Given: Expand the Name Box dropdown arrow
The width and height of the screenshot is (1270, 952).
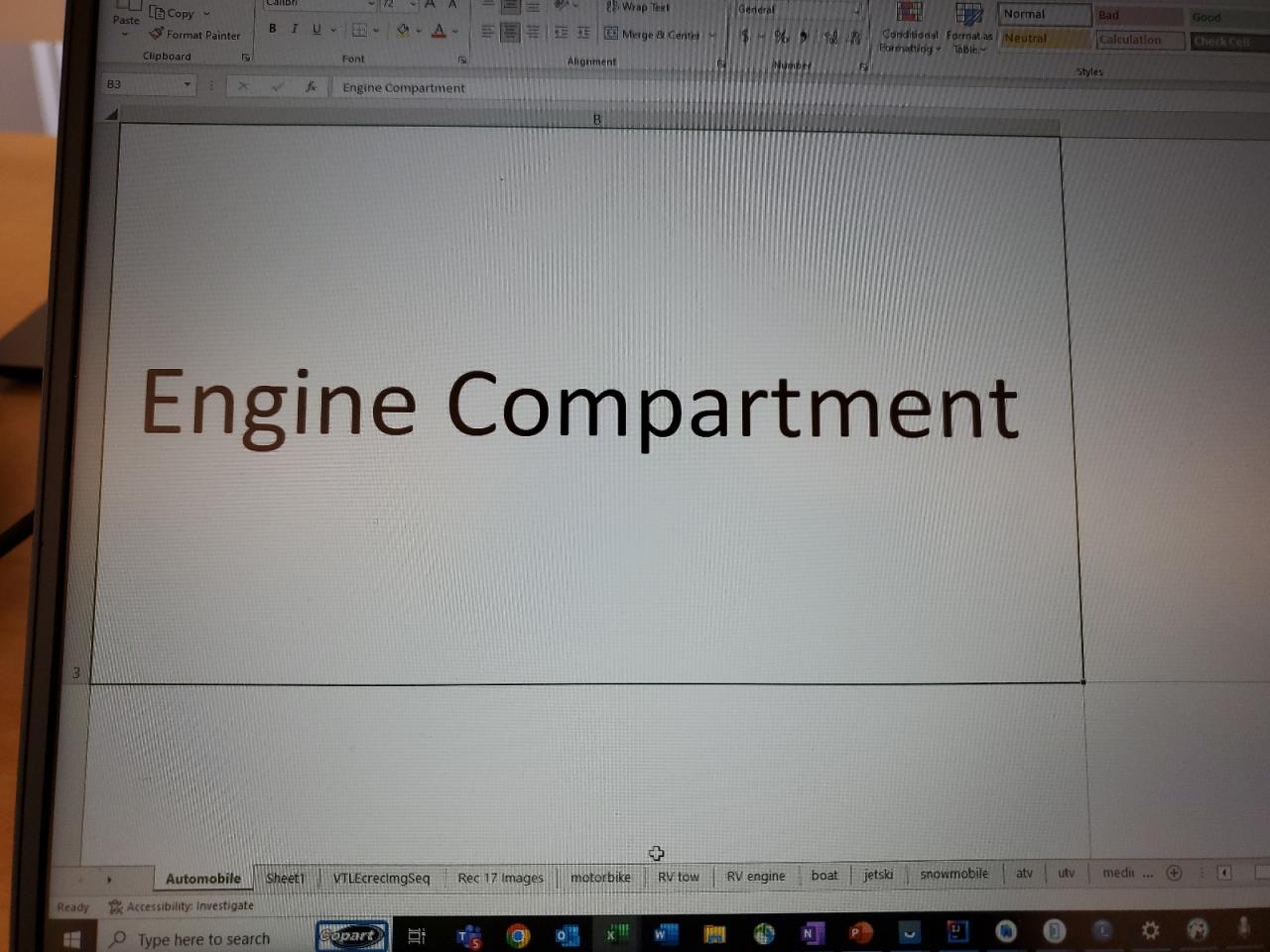Looking at the screenshot, I should [187, 84].
